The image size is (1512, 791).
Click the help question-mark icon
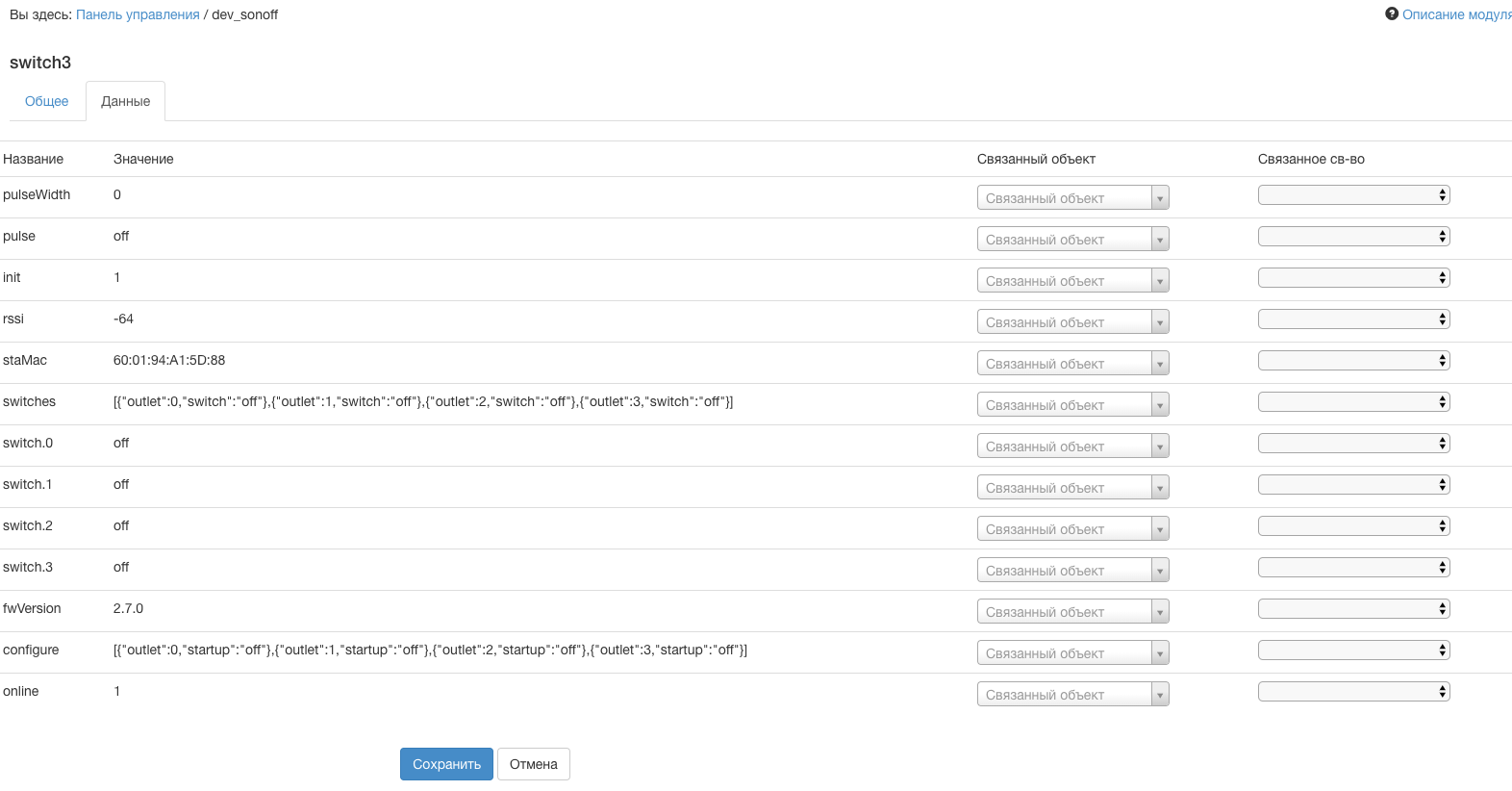click(x=1391, y=13)
